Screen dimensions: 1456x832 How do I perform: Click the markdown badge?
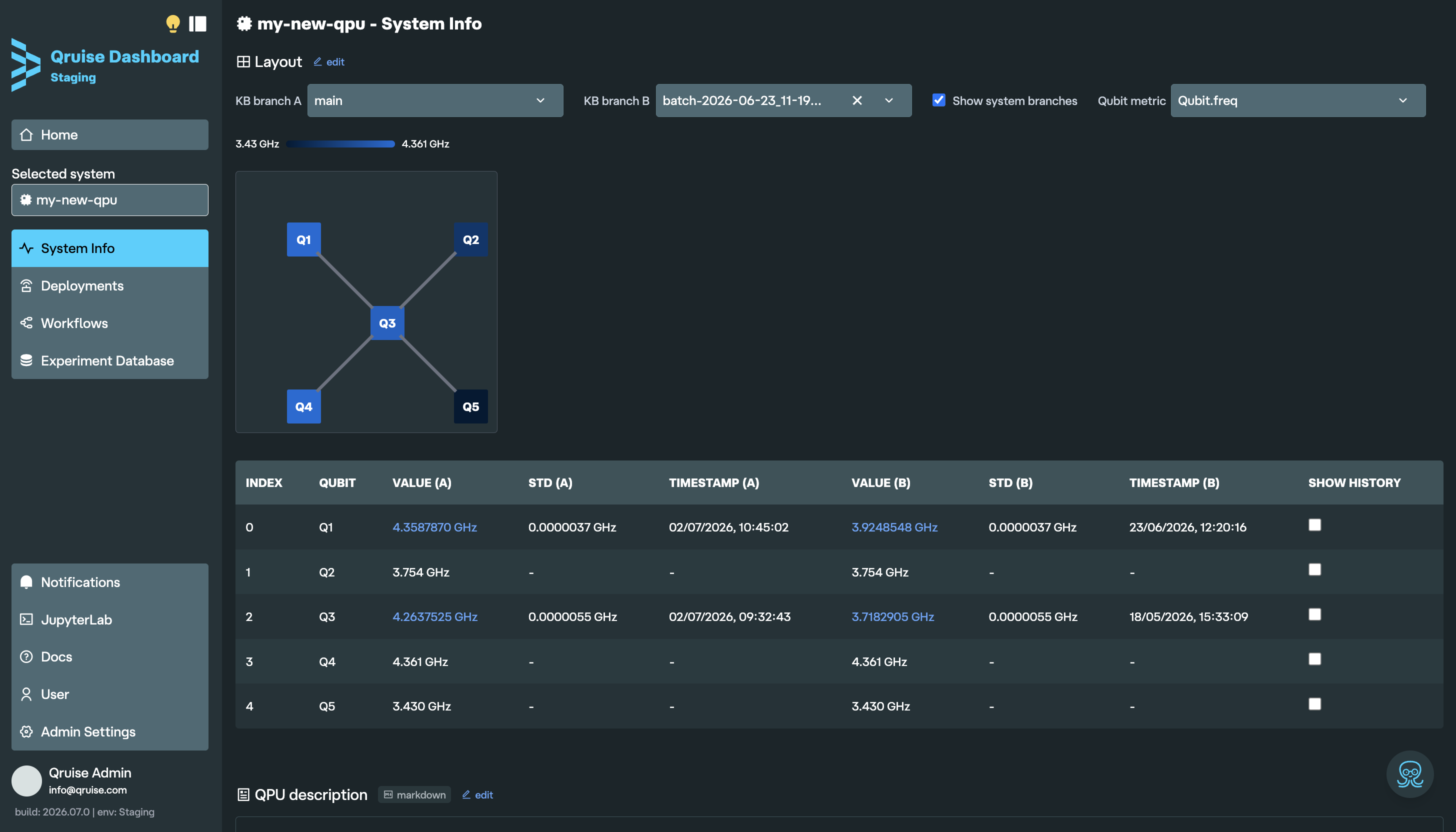tap(414, 794)
